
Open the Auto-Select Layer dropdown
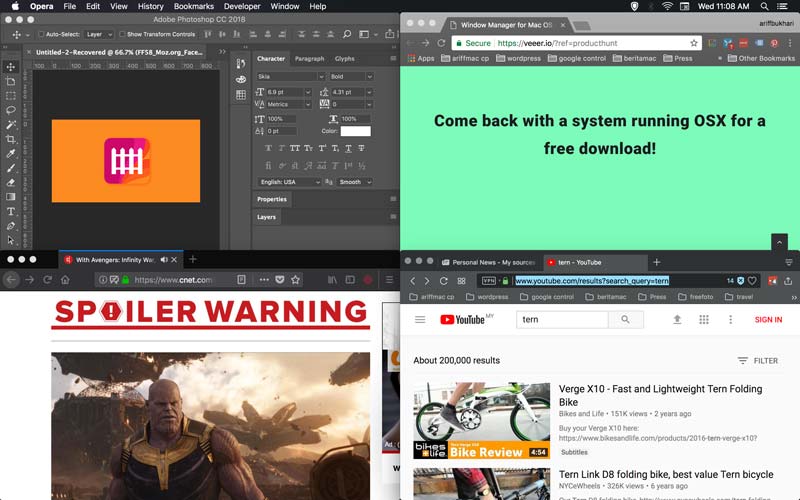click(x=98, y=34)
